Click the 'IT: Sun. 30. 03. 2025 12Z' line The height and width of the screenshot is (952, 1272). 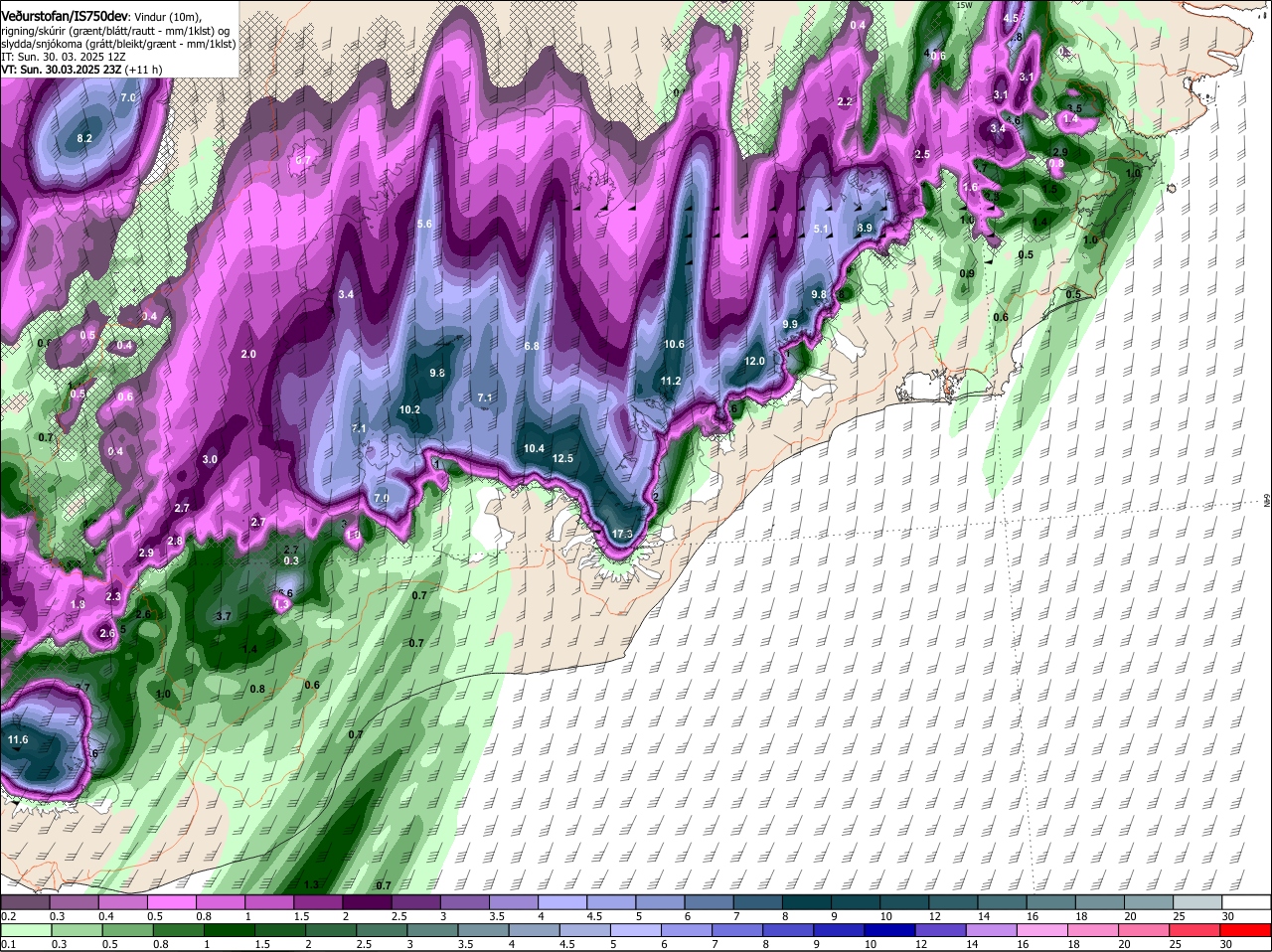[64, 57]
